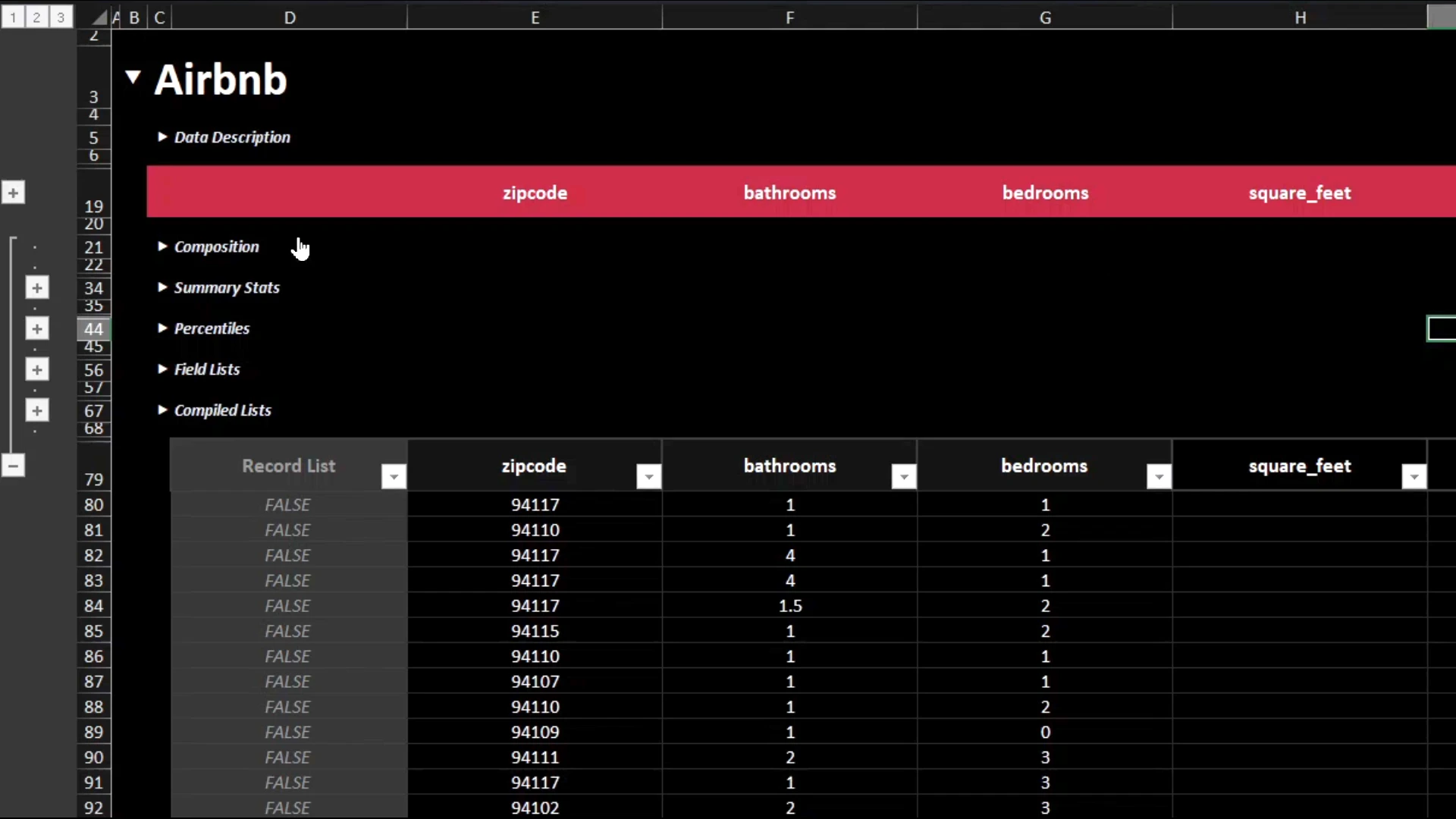Select row 92 header
This screenshot has width=1456, height=819.
coord(94,808)
